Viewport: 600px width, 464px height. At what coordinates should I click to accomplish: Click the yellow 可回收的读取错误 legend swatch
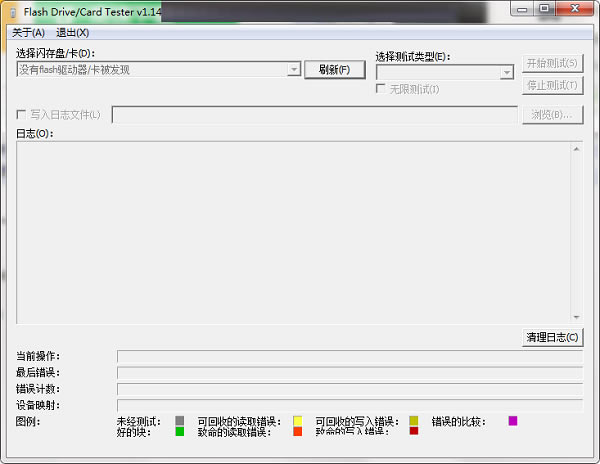297,421
